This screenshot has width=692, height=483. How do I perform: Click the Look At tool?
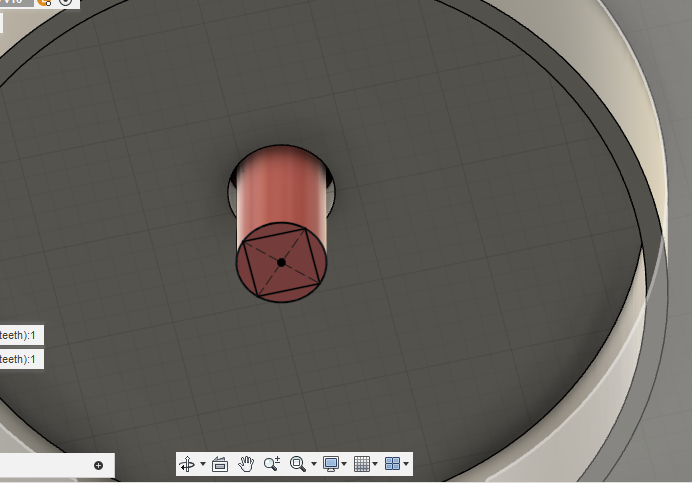(220, 464)
